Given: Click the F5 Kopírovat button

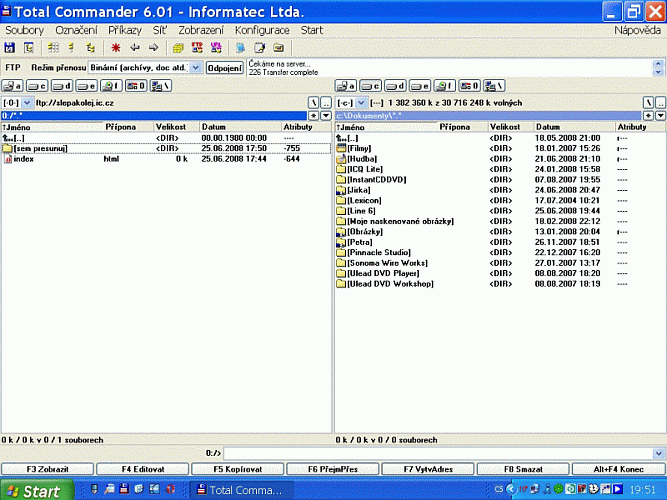Looking at the screenshot, I should (x=238, y=468).
